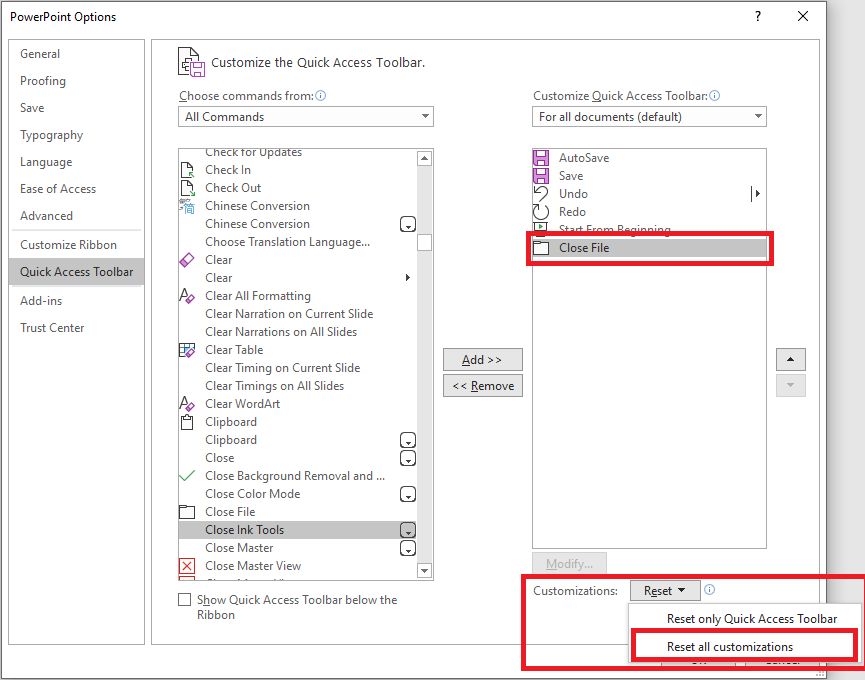The width and height of the screenshot is (865, 680).
Task: Close the PowerPoint Options dialog
Action: [803, 16]
